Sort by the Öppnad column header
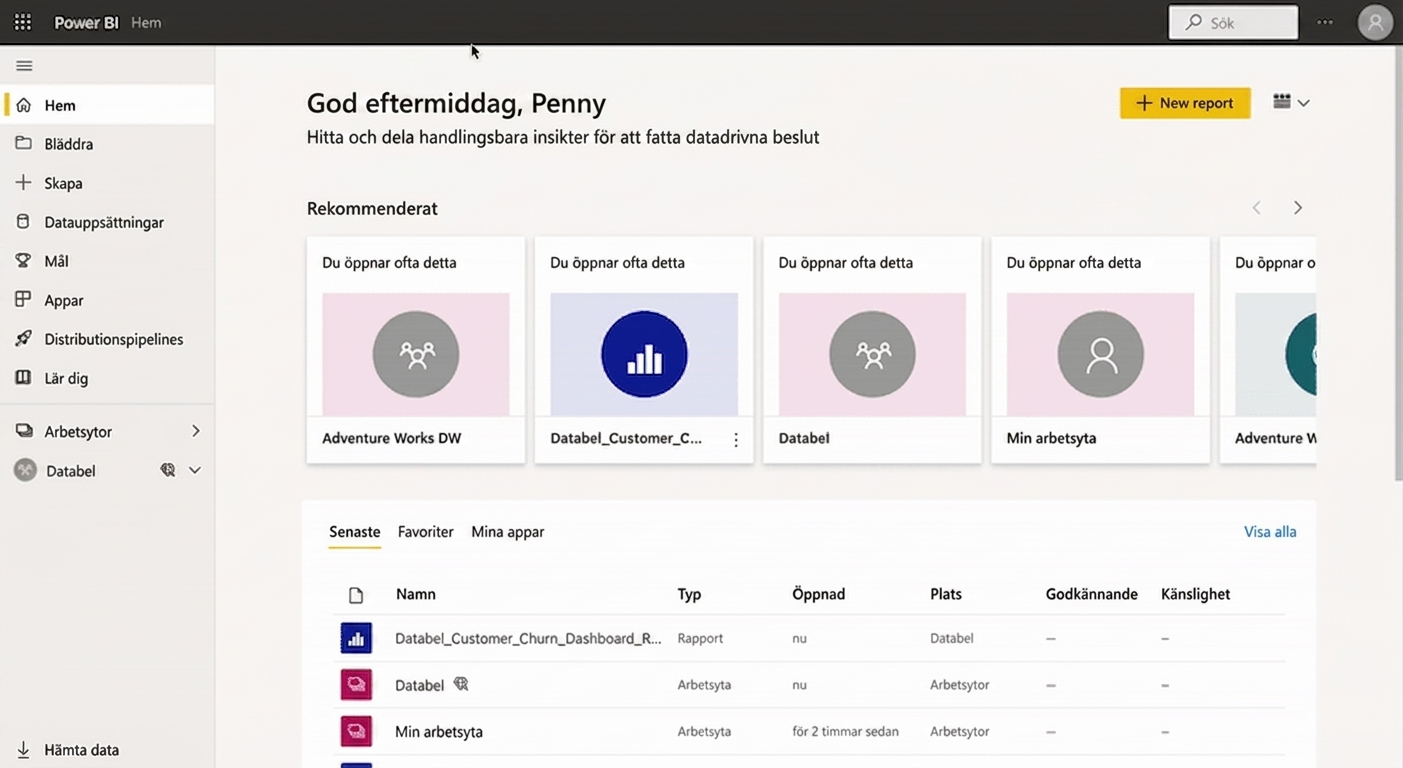Viewport: 1403px width, 768px height. (818, 594)
